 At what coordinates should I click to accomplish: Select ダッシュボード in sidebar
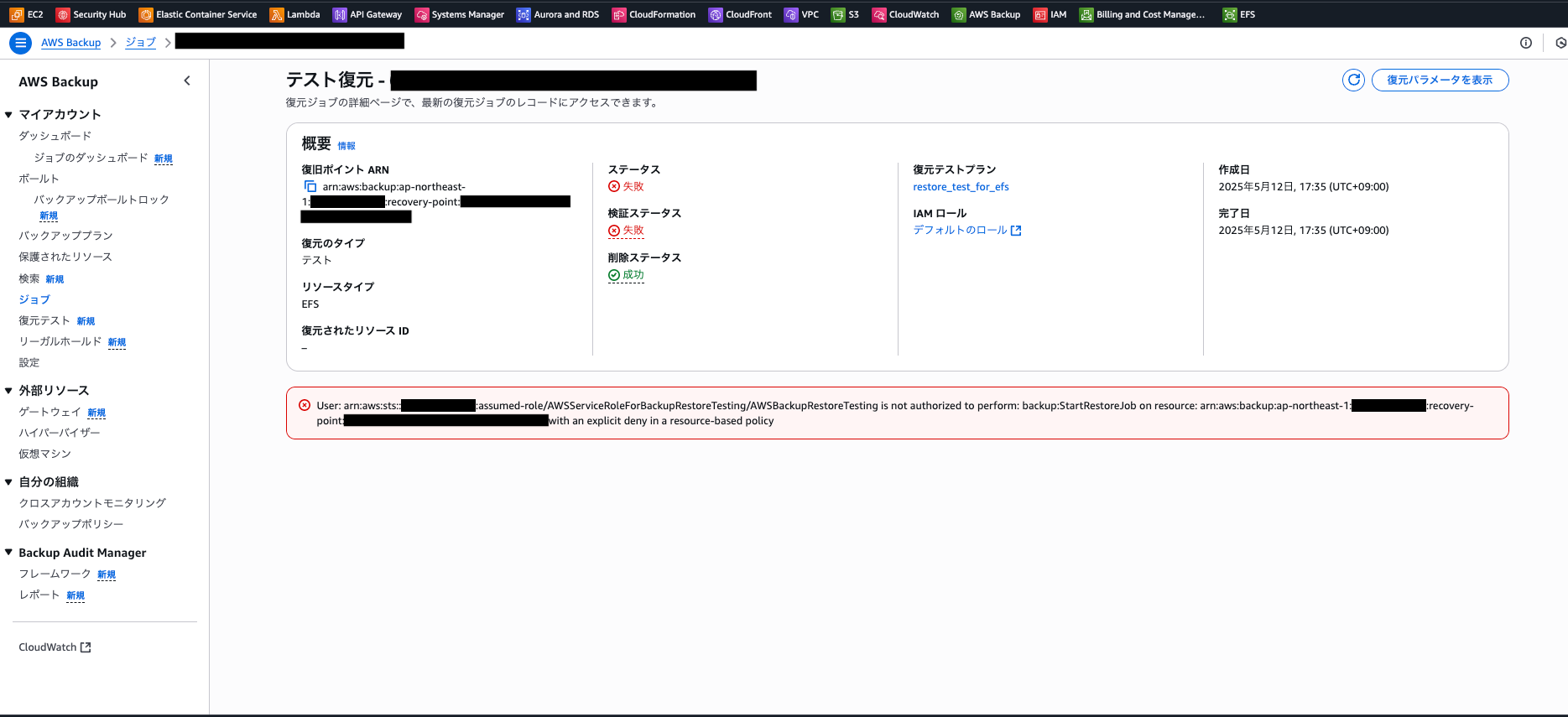point(55,136)
